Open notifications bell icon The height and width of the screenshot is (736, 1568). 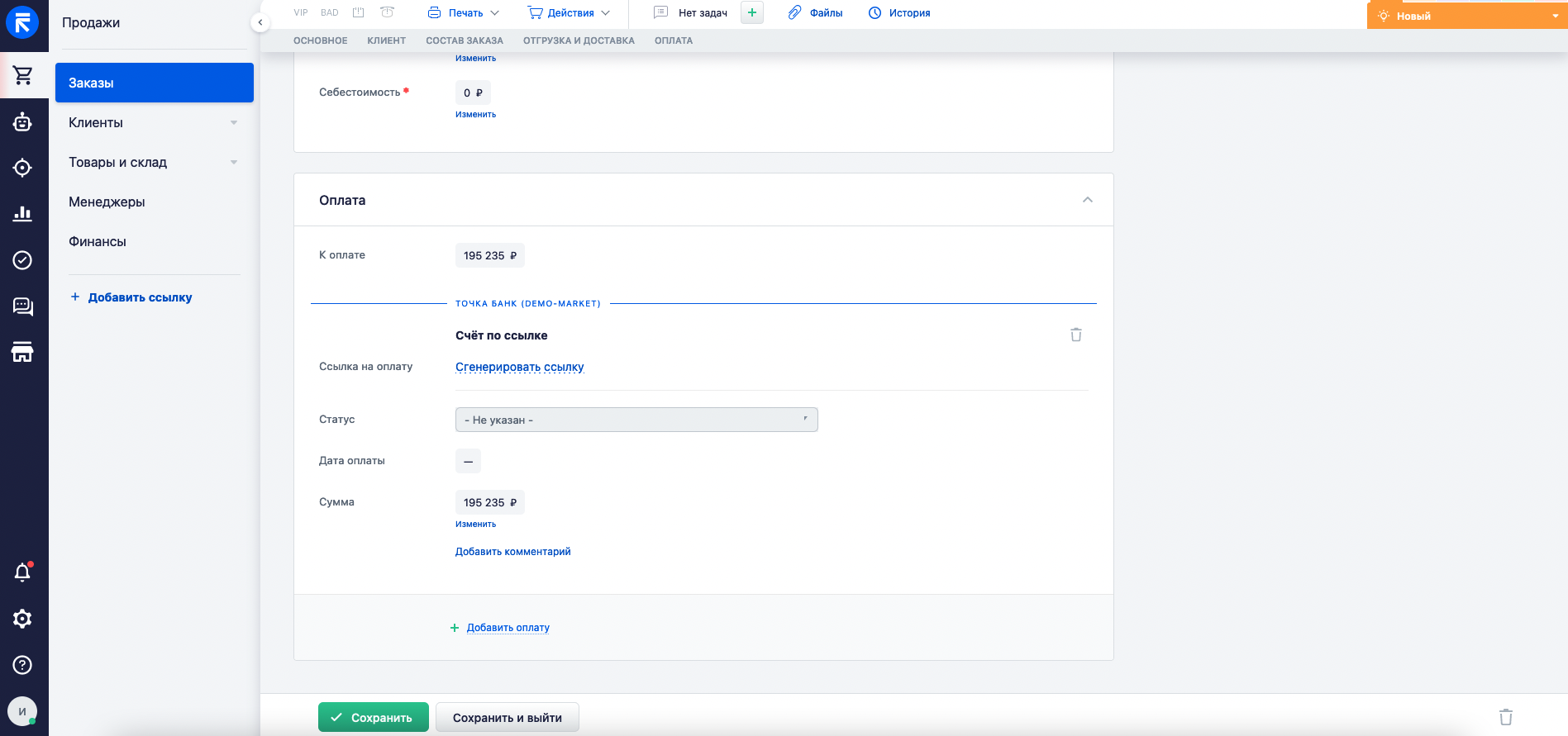click(23, 572)
